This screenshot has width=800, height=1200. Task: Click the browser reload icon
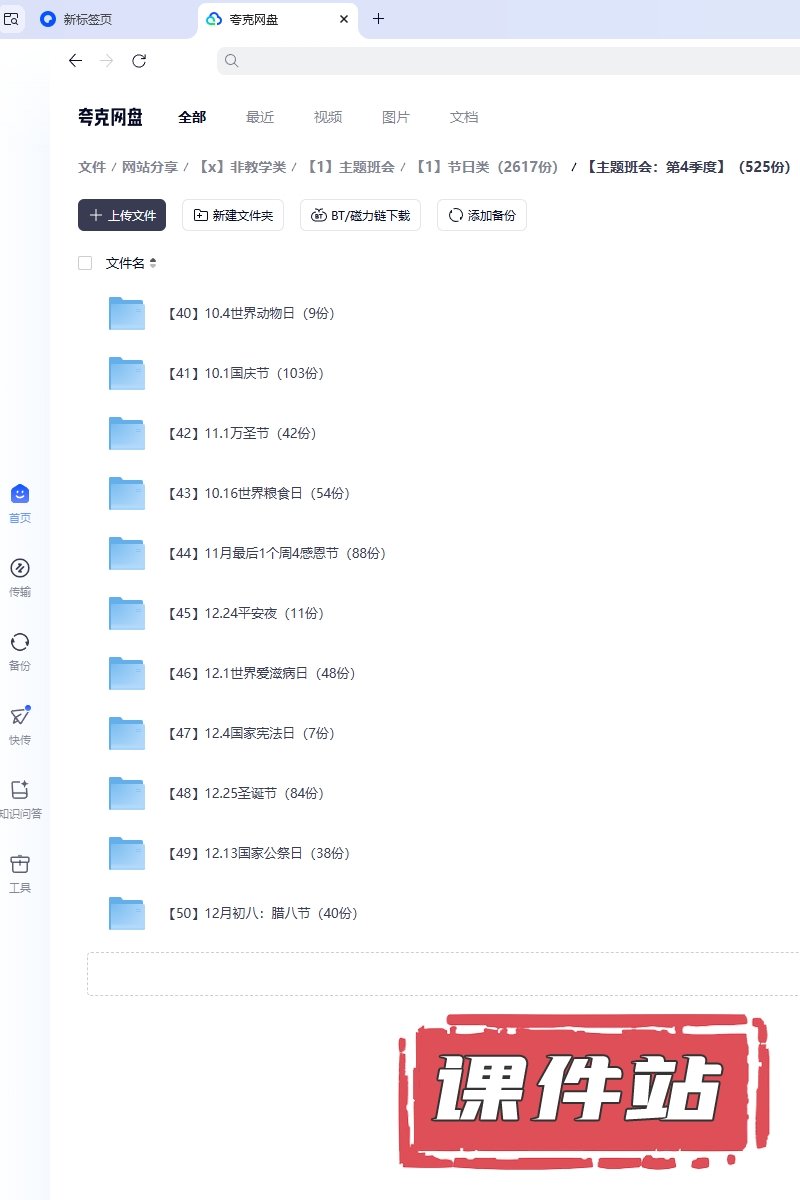(x=139, y=61)
